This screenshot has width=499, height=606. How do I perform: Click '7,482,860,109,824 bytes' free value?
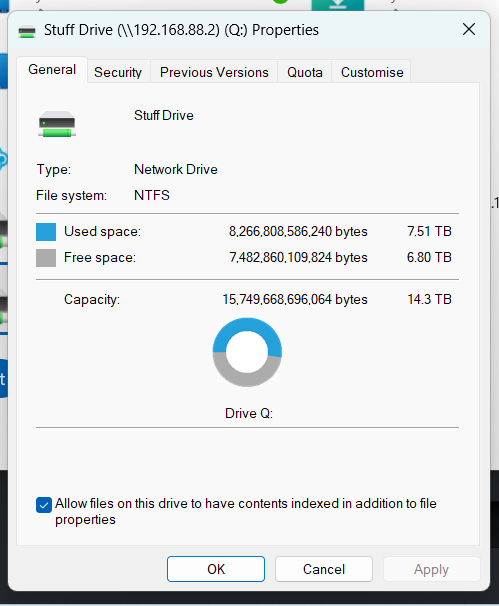(x=298, y=257)
